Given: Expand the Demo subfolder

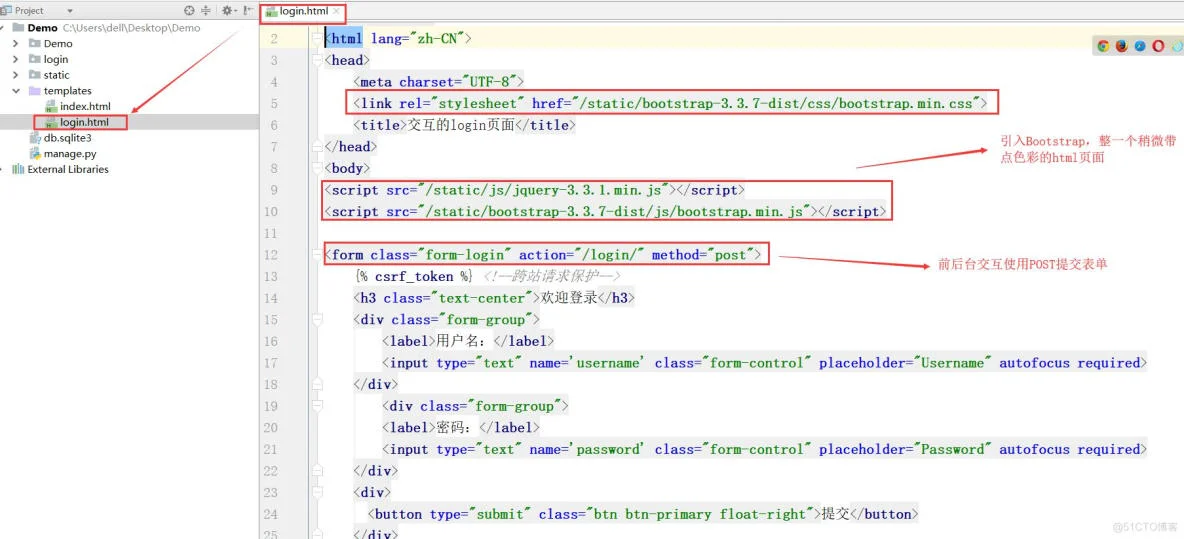Looking at the screenshot, I should pos(16,43).
